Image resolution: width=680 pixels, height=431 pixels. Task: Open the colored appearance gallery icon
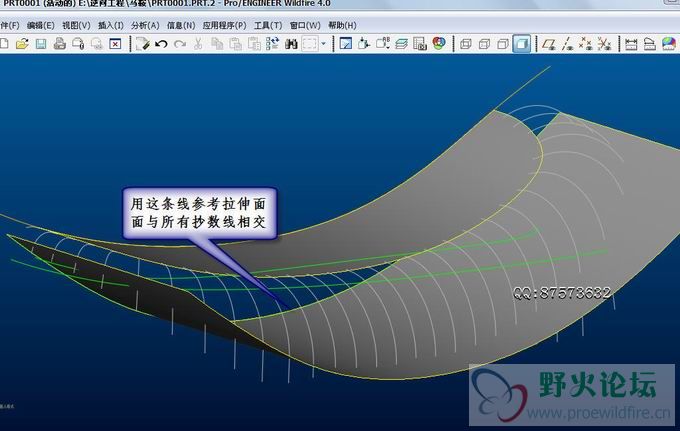point(439,43)
